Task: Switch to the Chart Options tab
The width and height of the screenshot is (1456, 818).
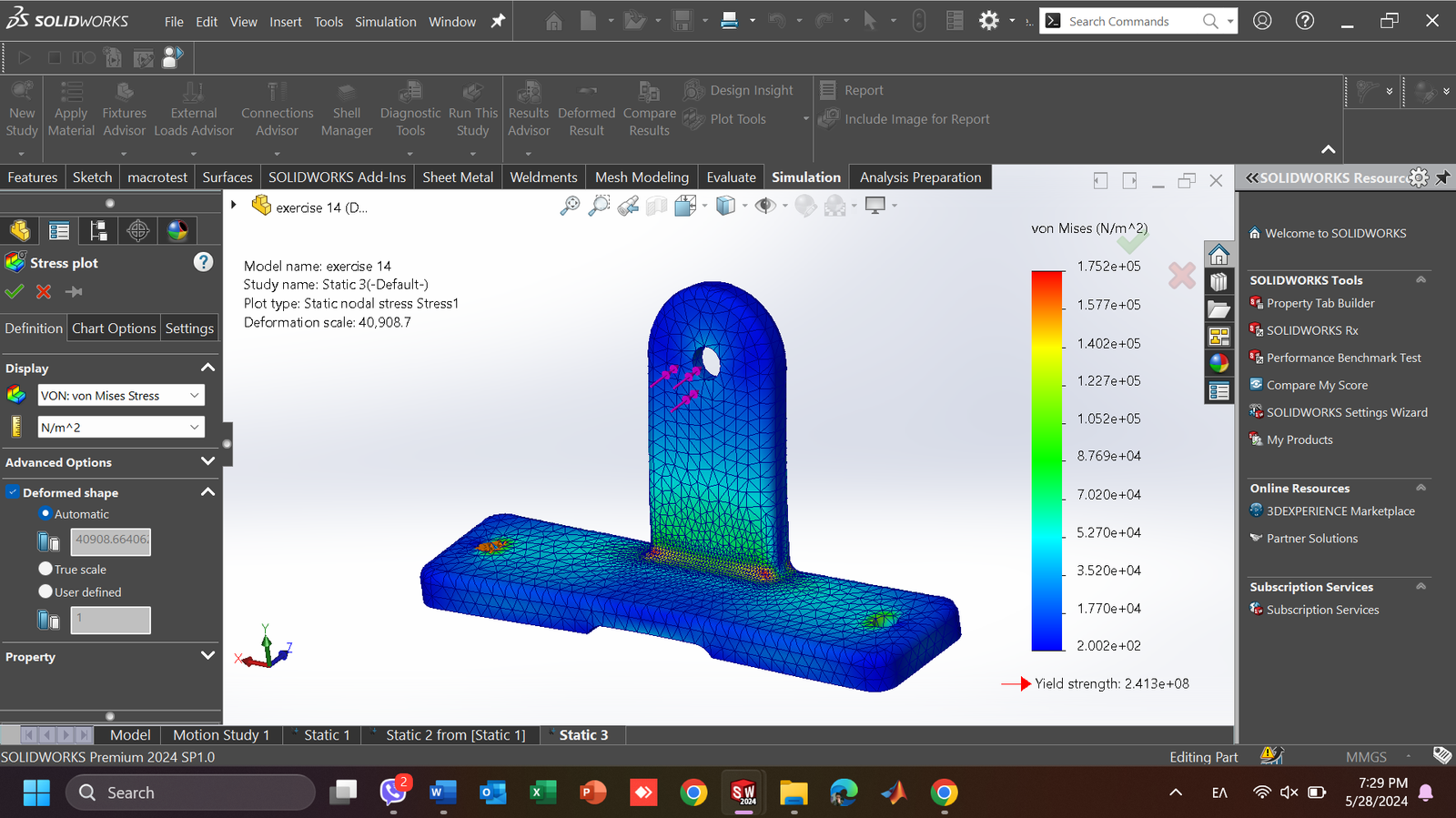Action: tap(114, 328)
